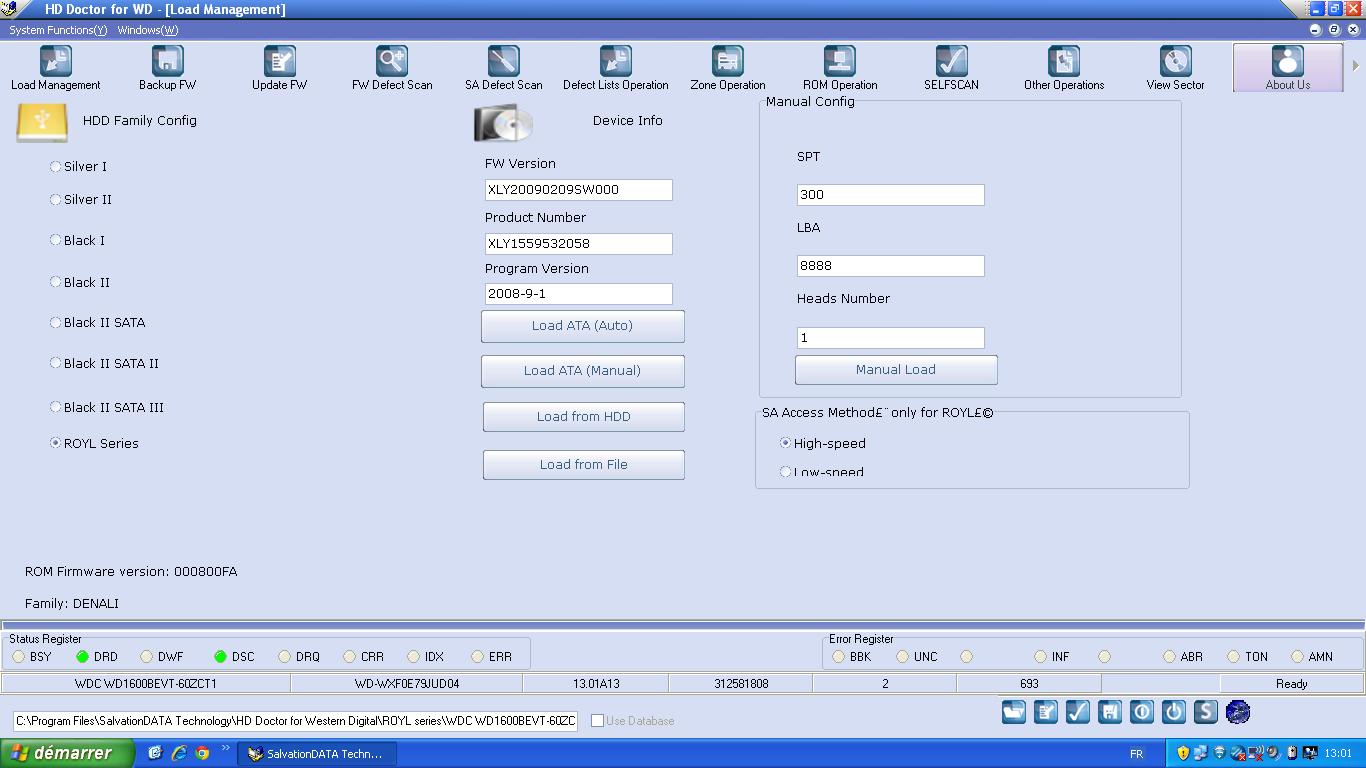Open the View Sector tool
The width and height of the screenshot is (1366, 768).
coord(1176,68)
